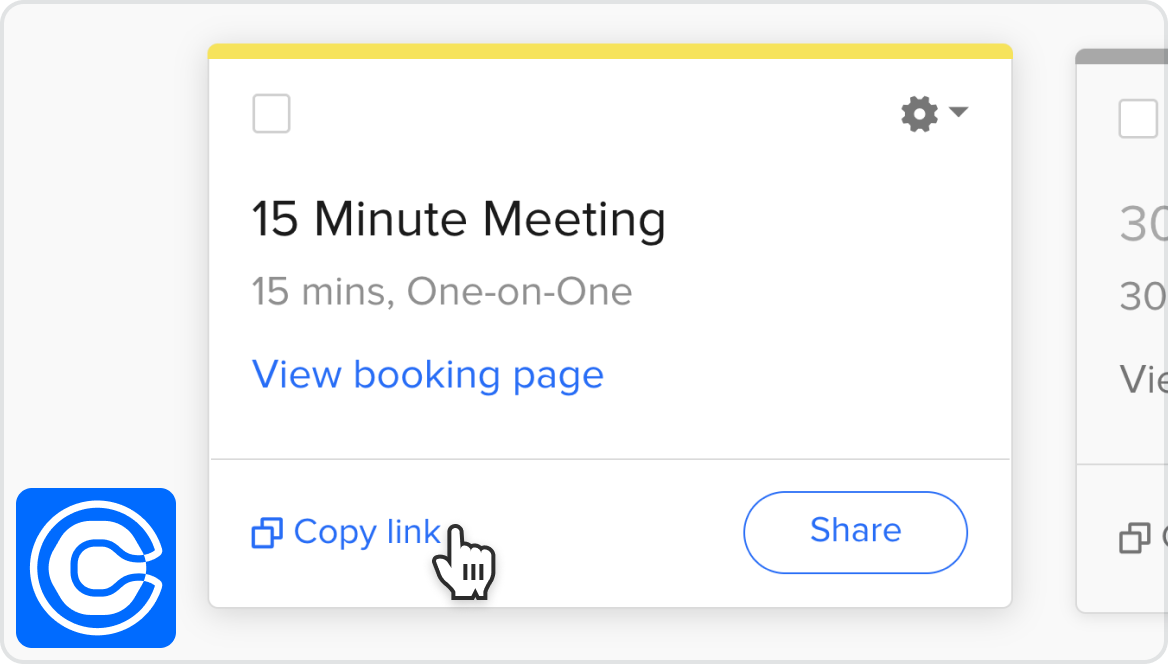Click the gray color strip on second card
The image size is (1168, 664).
pos(1120,56)
